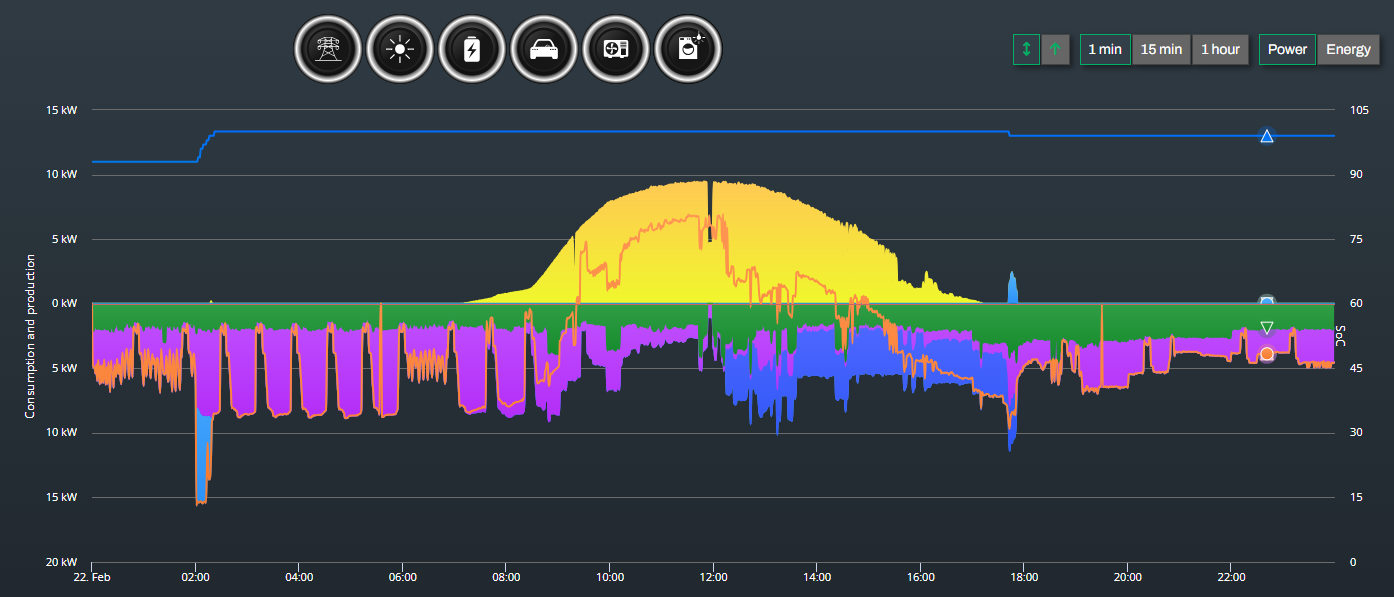Click the orange circle marker on chart
The image size is (1394, 597).
coord(1267,354)
